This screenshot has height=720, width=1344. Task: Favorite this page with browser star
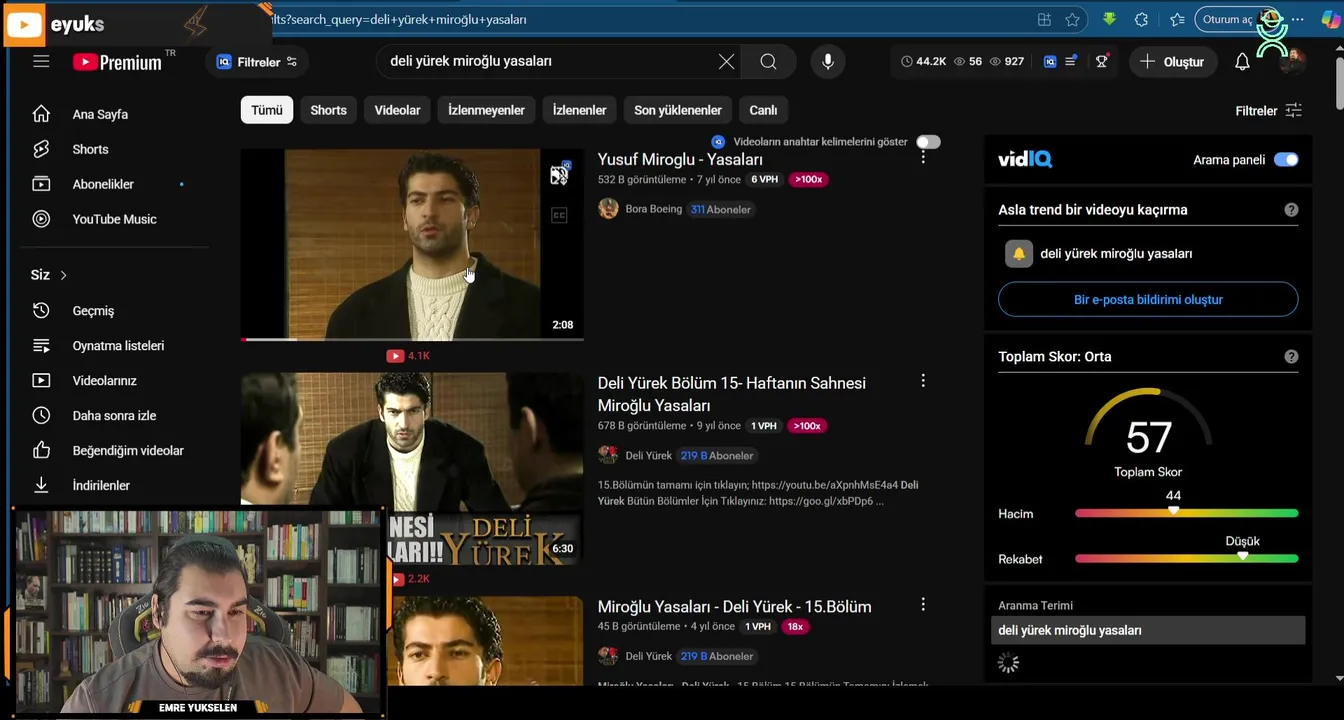tap(1072, 20)
